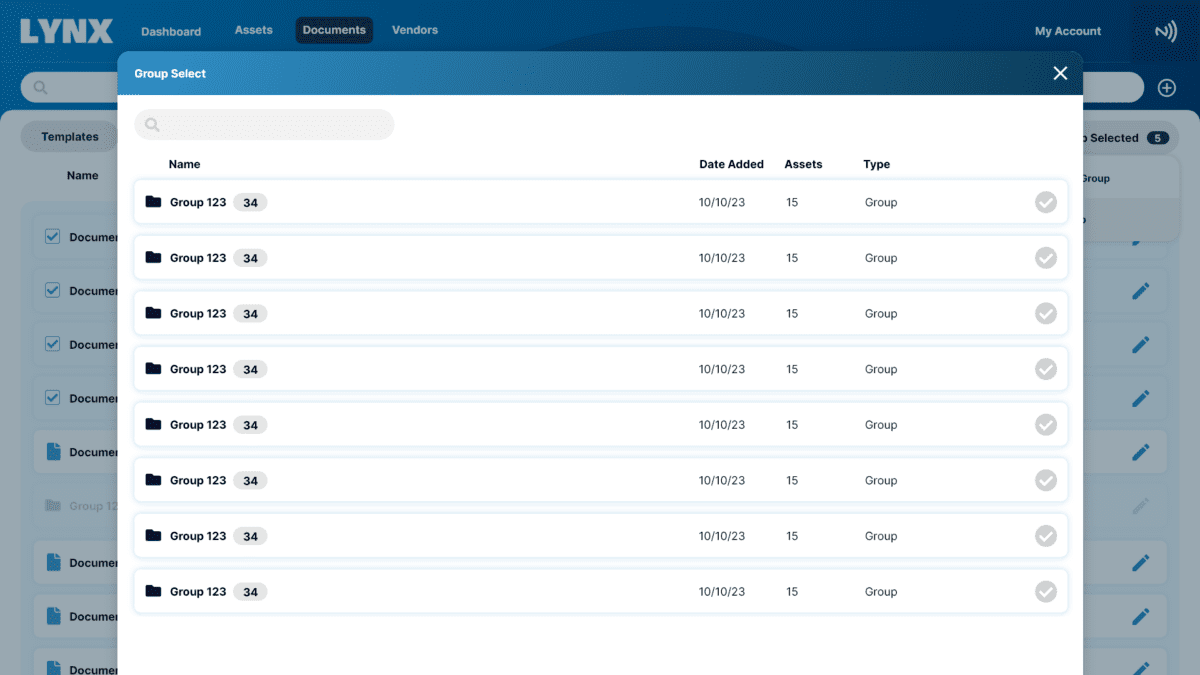The image size is (1200, 675).
Task: Toggle the check circle on the fourth group row
Action: (x=1045, y=369)
